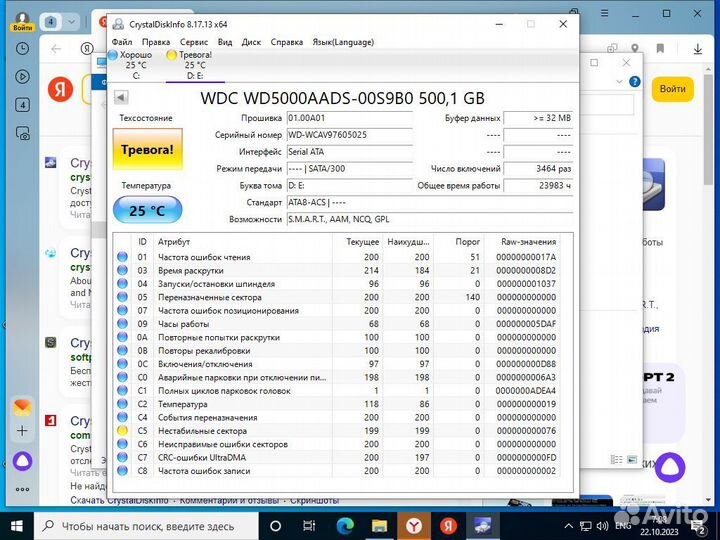Image resolution: width=720 pixels, height=540 pixels.
Task: Show hidden tray icons chevron
Action: pyautogui.click(x=568, y=526)
